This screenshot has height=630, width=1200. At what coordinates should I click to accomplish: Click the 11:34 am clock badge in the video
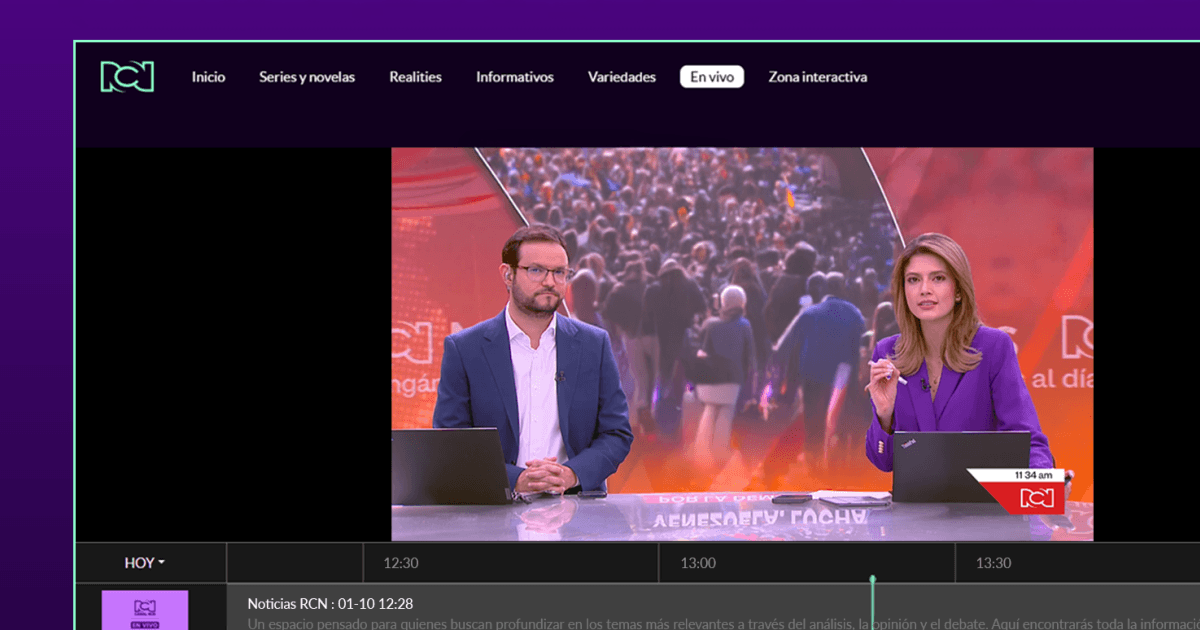point(1036,475)
